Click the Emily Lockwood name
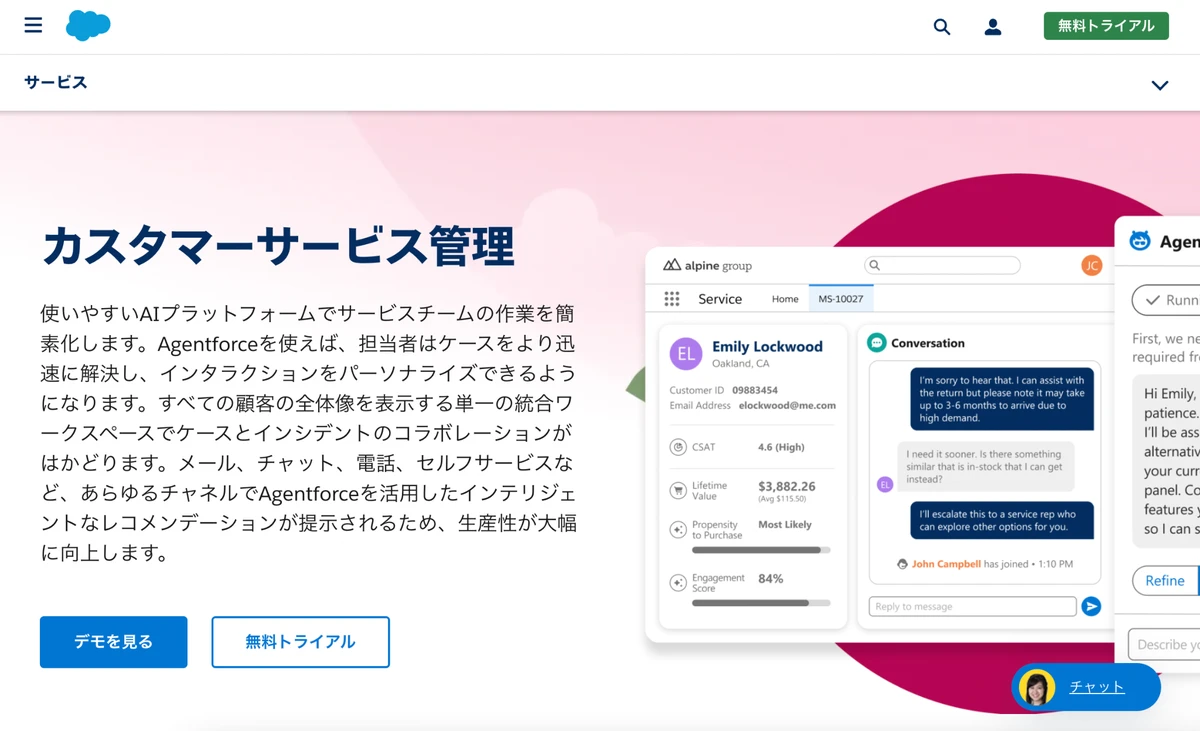 [x=767, y=346]
